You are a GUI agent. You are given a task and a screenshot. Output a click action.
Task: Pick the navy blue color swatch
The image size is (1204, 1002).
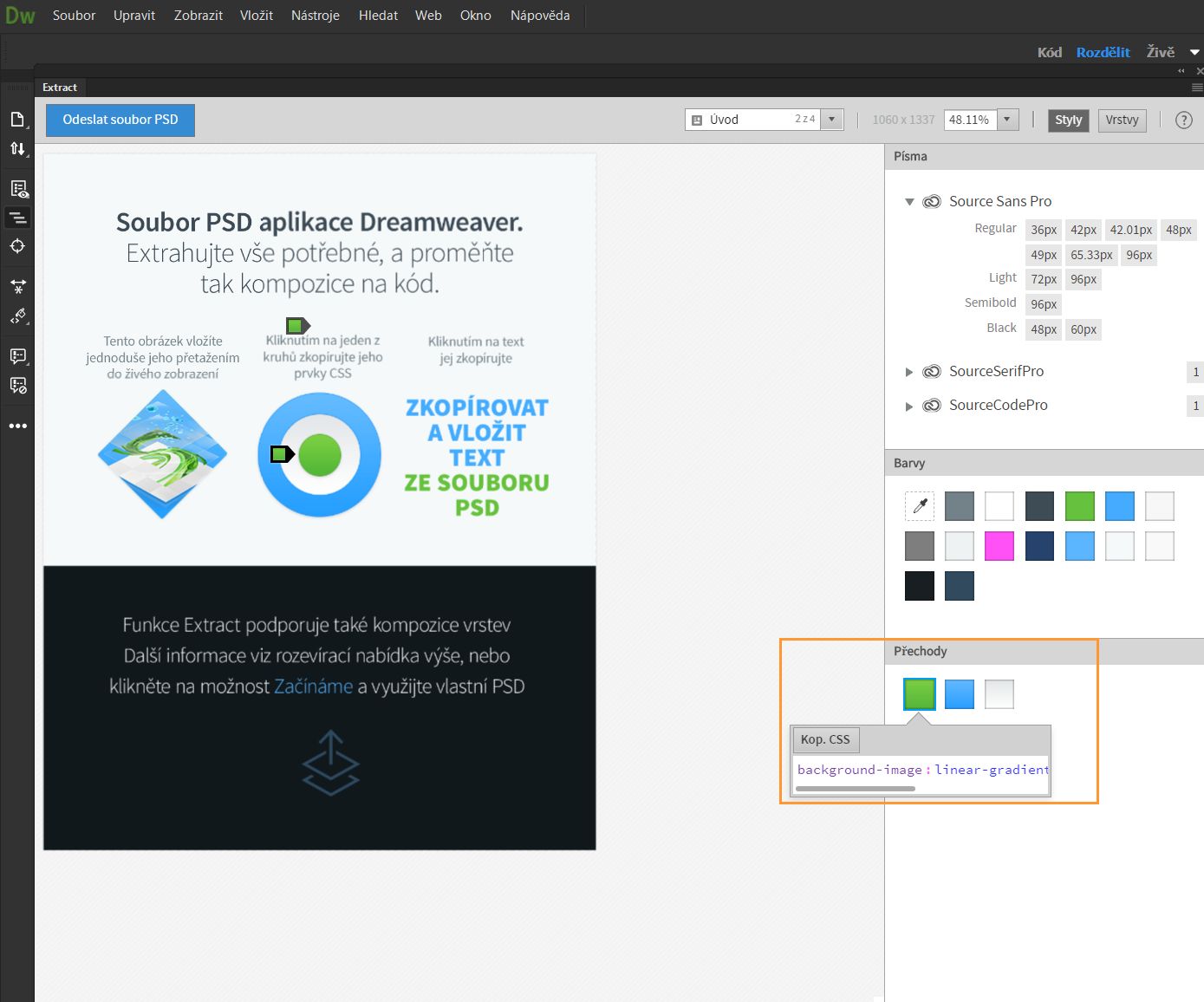[1039, 546]
